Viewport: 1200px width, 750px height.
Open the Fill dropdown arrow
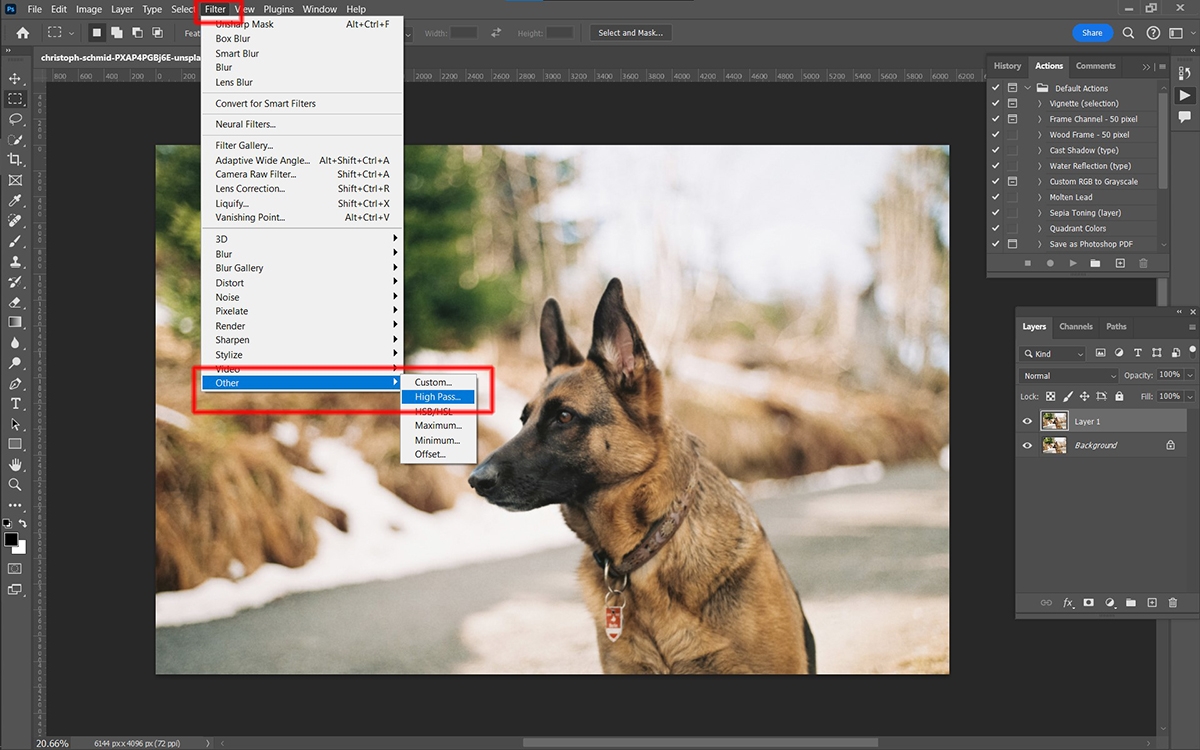click(x=1190, y=397)
